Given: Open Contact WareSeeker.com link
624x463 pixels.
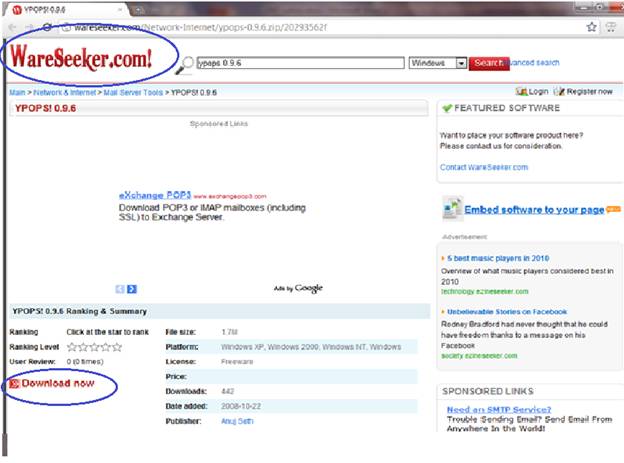Looking at the screenshot, I should pos(484,167).
